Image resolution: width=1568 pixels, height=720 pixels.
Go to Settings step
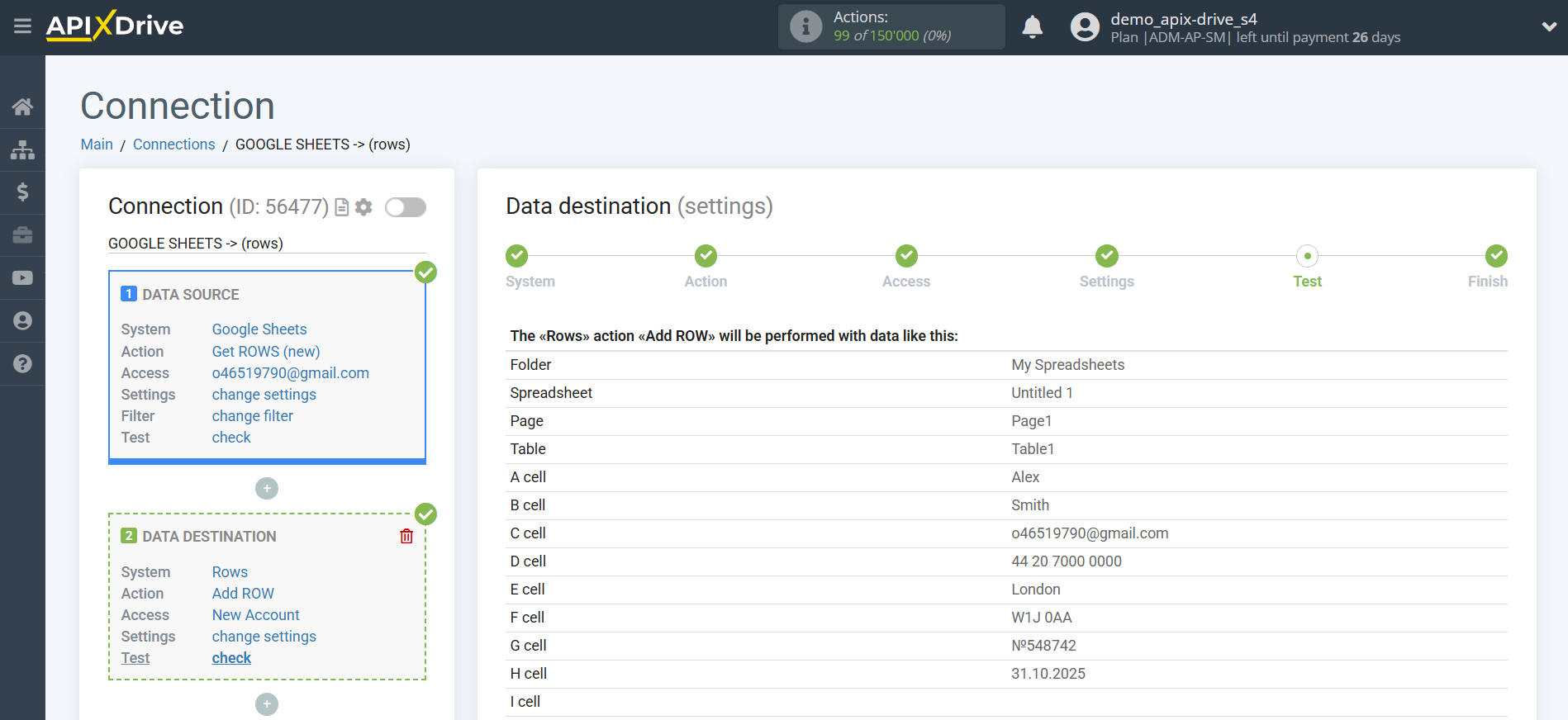click(x=1107, y=256)
